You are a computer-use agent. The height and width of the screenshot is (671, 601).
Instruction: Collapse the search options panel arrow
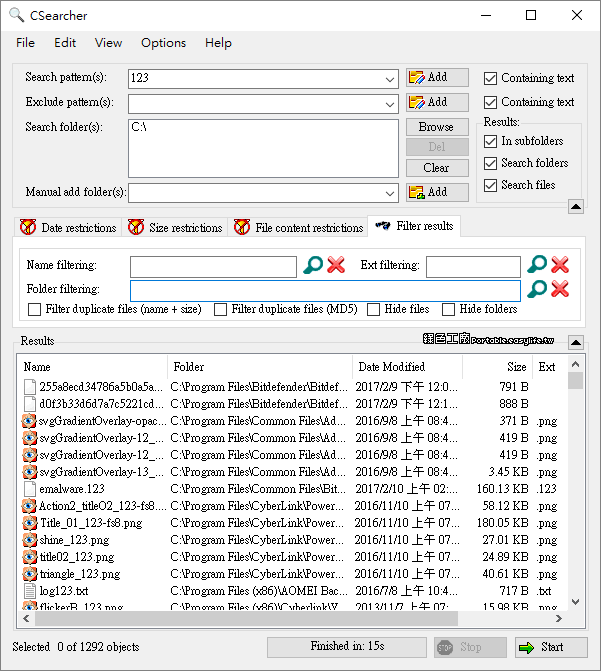[x=576, y=207]
